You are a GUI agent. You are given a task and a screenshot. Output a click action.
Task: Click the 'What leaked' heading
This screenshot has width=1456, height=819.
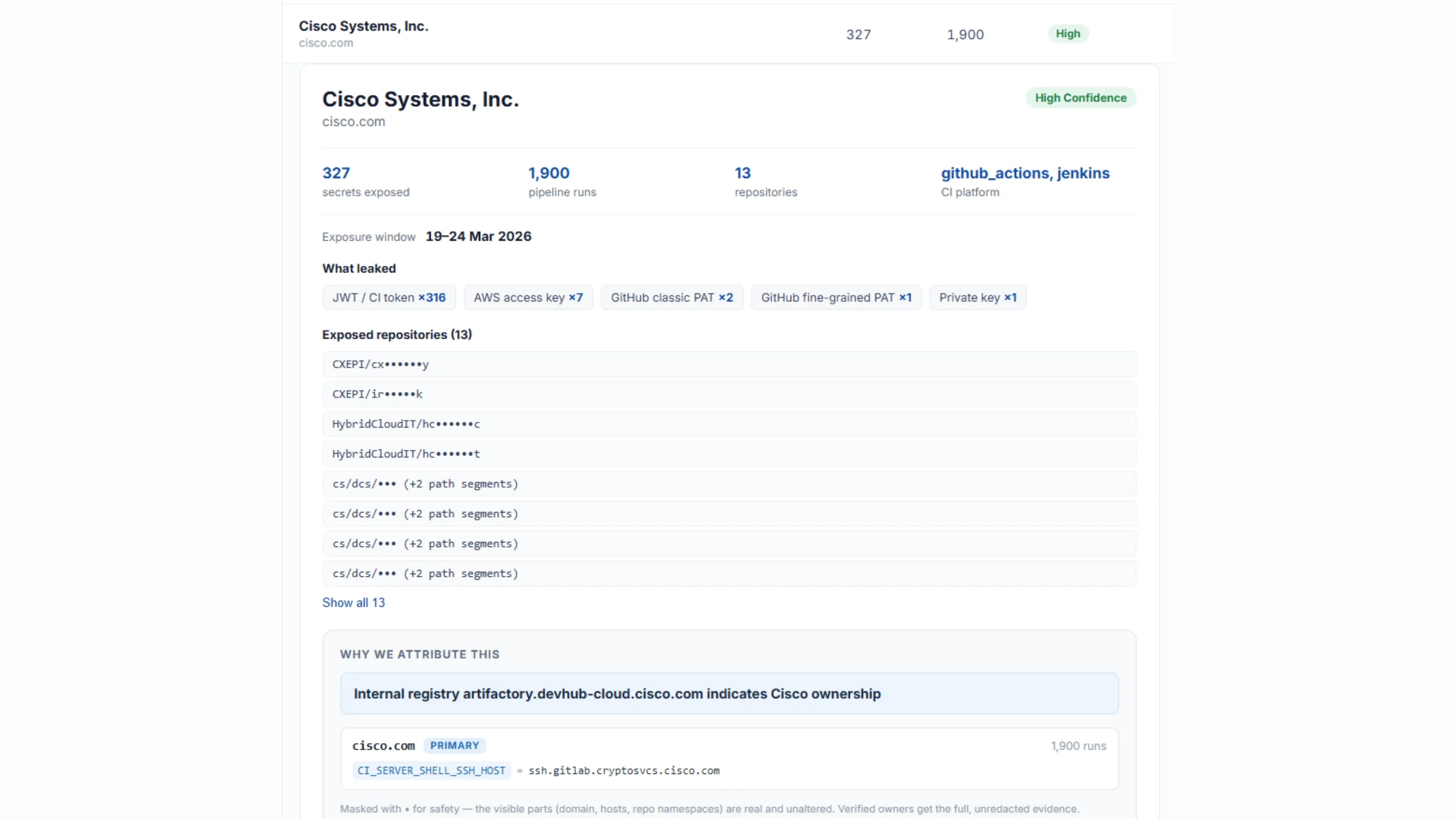[359, 268]
